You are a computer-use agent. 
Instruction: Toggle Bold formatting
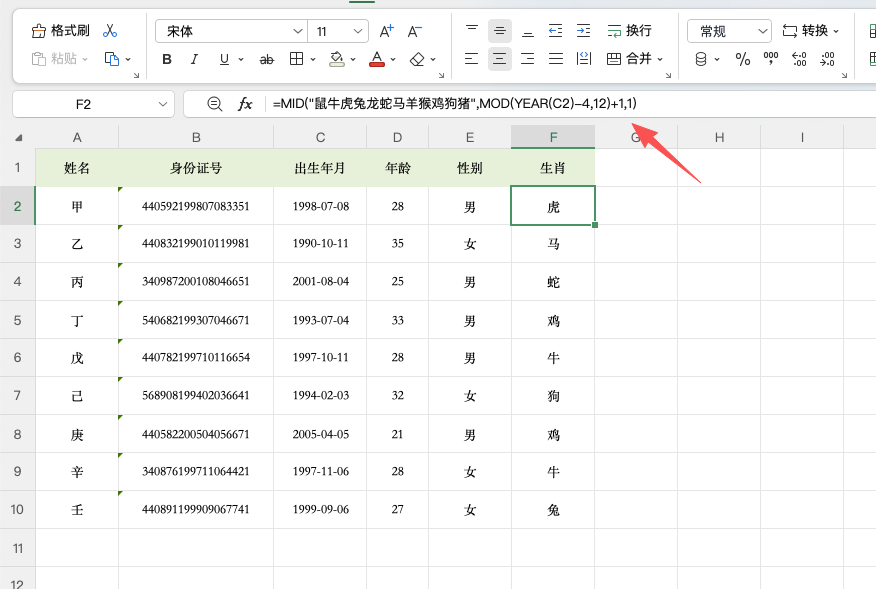166,59
